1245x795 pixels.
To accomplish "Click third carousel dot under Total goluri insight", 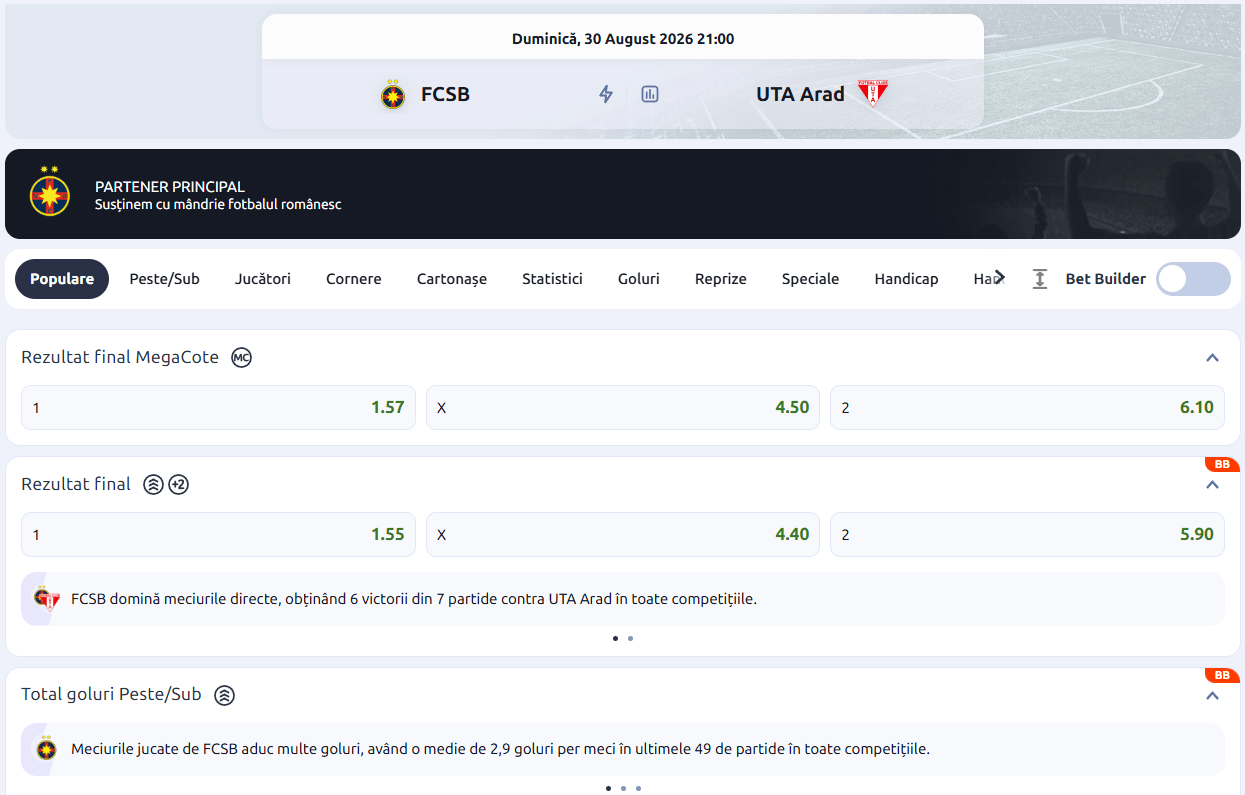I will (638, 788).
